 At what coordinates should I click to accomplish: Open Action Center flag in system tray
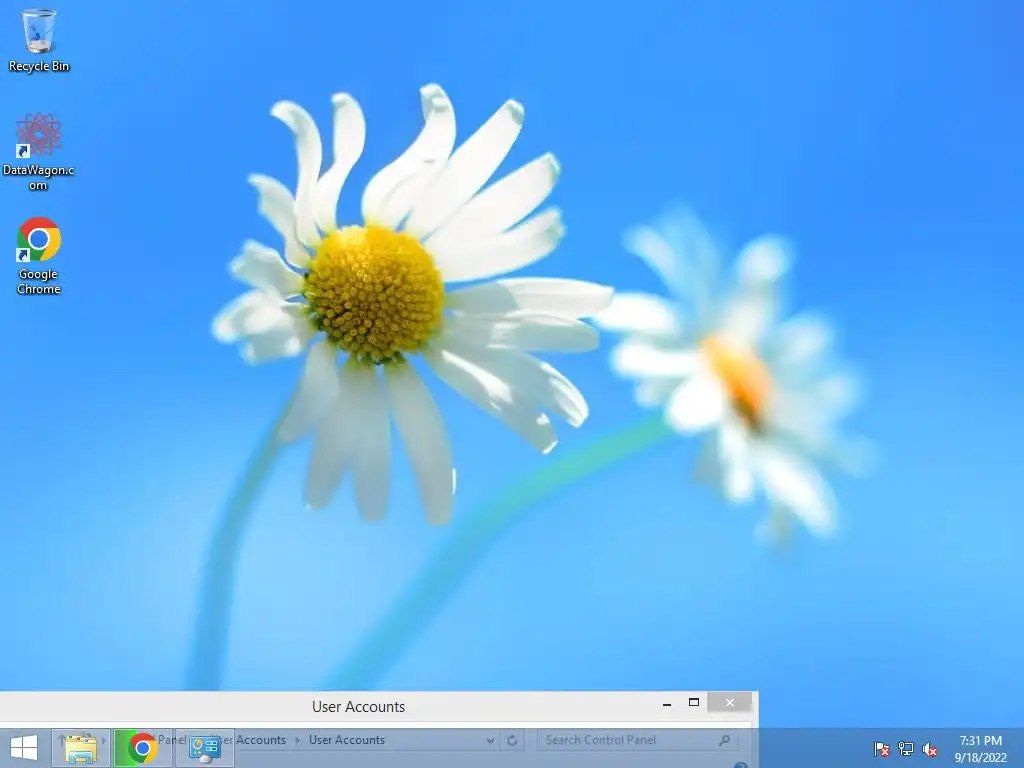pyautogui.click(x=881, y=748)
